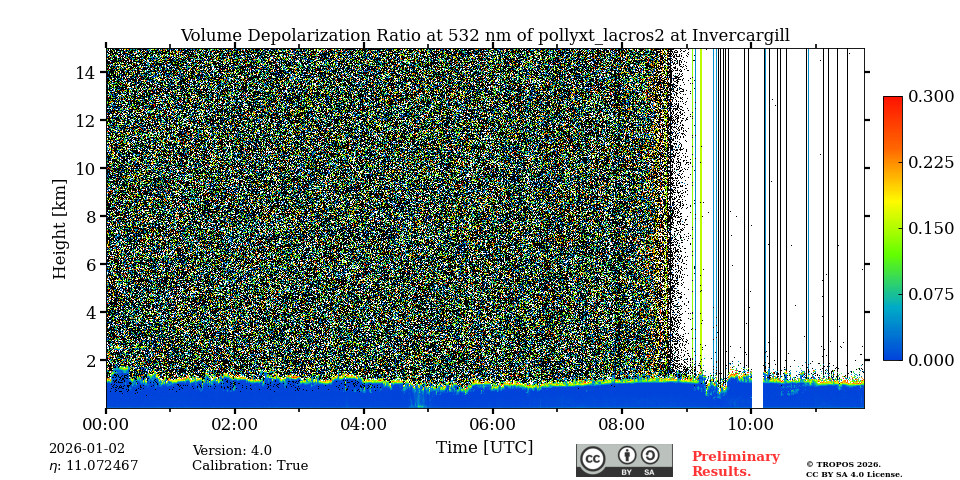Click the red Preliminary Results text

point(735,464)
